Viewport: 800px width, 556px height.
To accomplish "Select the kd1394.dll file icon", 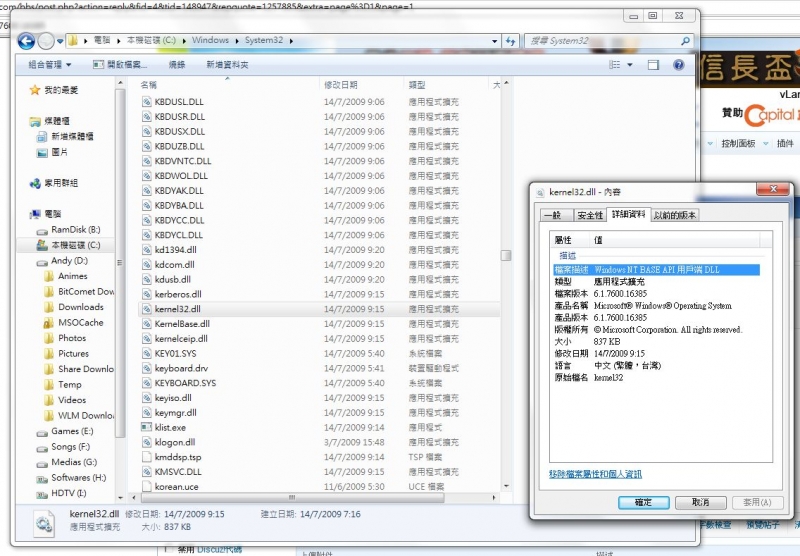I will (x=146, y=249).
